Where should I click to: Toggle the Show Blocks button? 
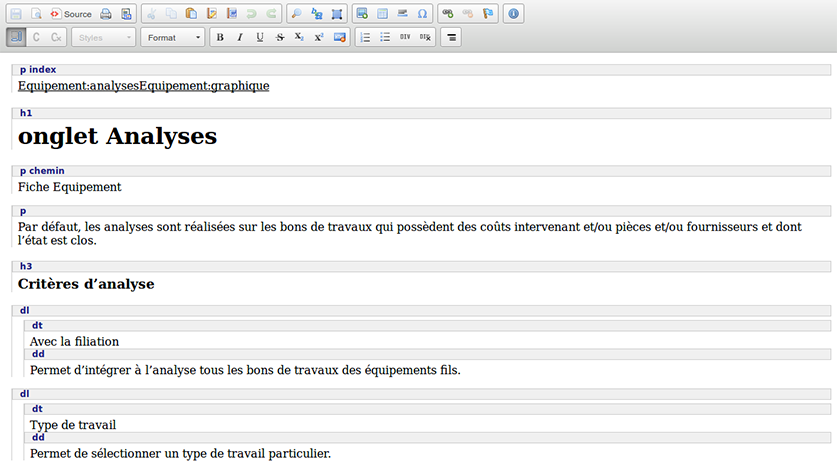[x=16, y=37]
